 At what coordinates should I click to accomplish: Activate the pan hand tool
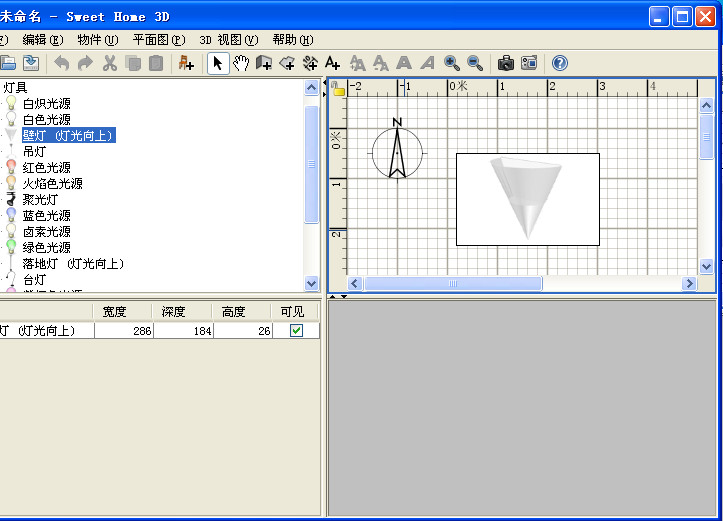pos(241,63)
